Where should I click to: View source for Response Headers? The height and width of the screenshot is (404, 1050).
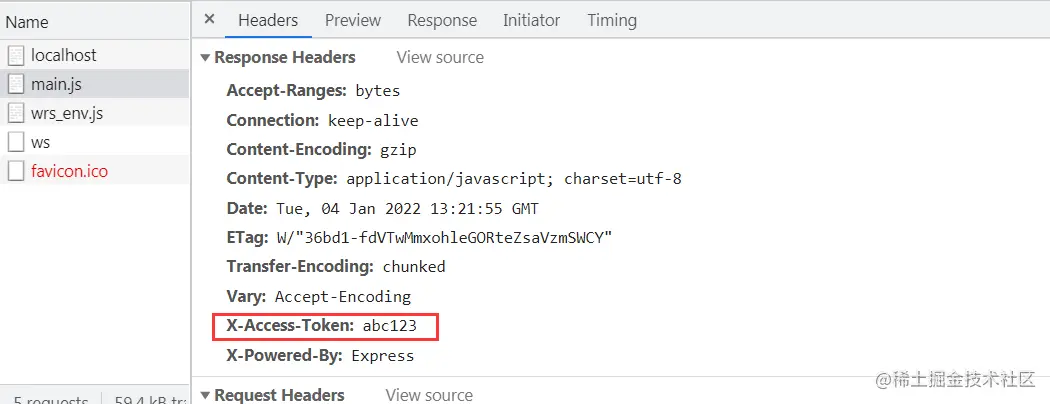pos(440,58)
